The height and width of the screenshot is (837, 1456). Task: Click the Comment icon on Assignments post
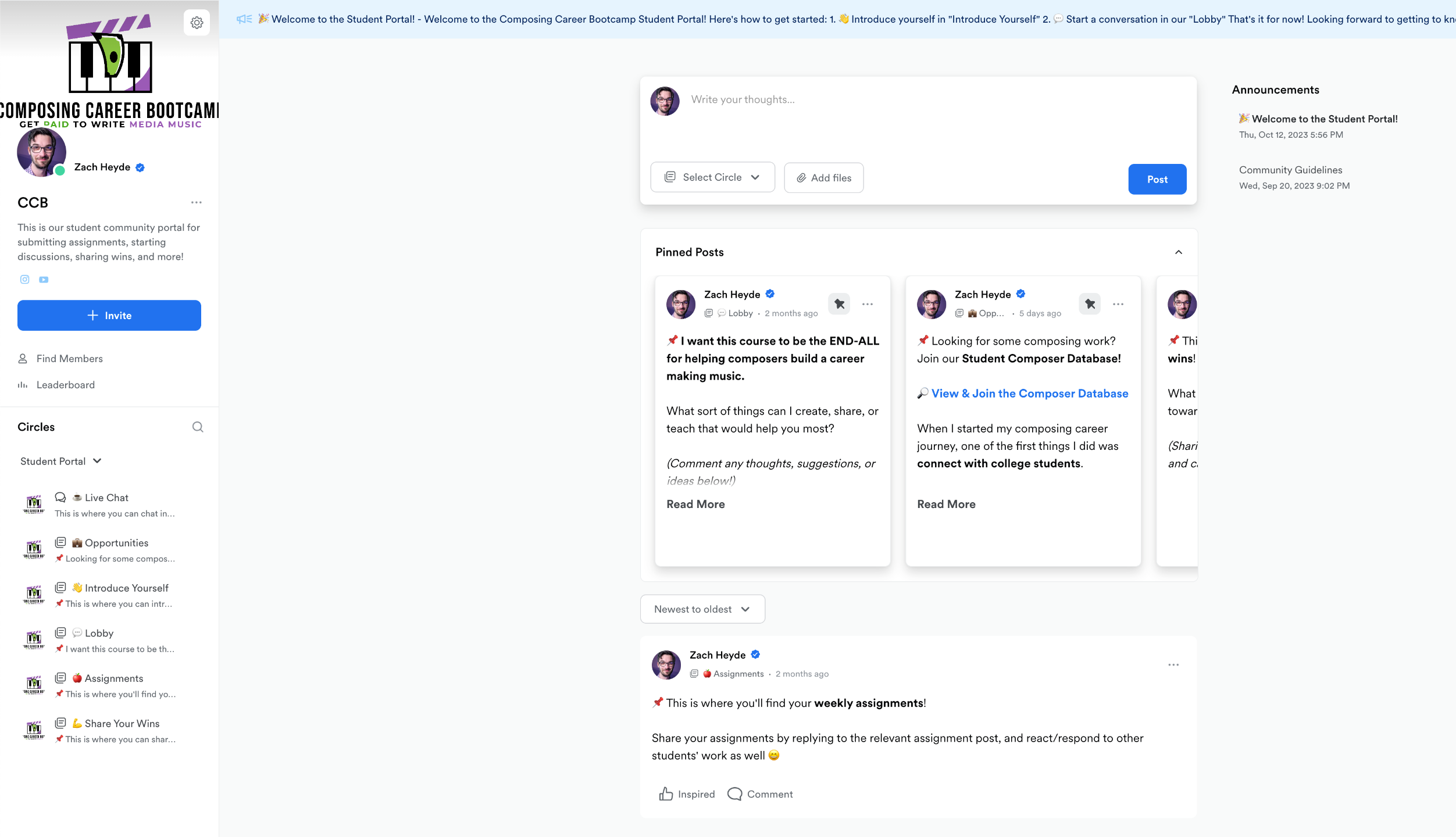[735, 794]
